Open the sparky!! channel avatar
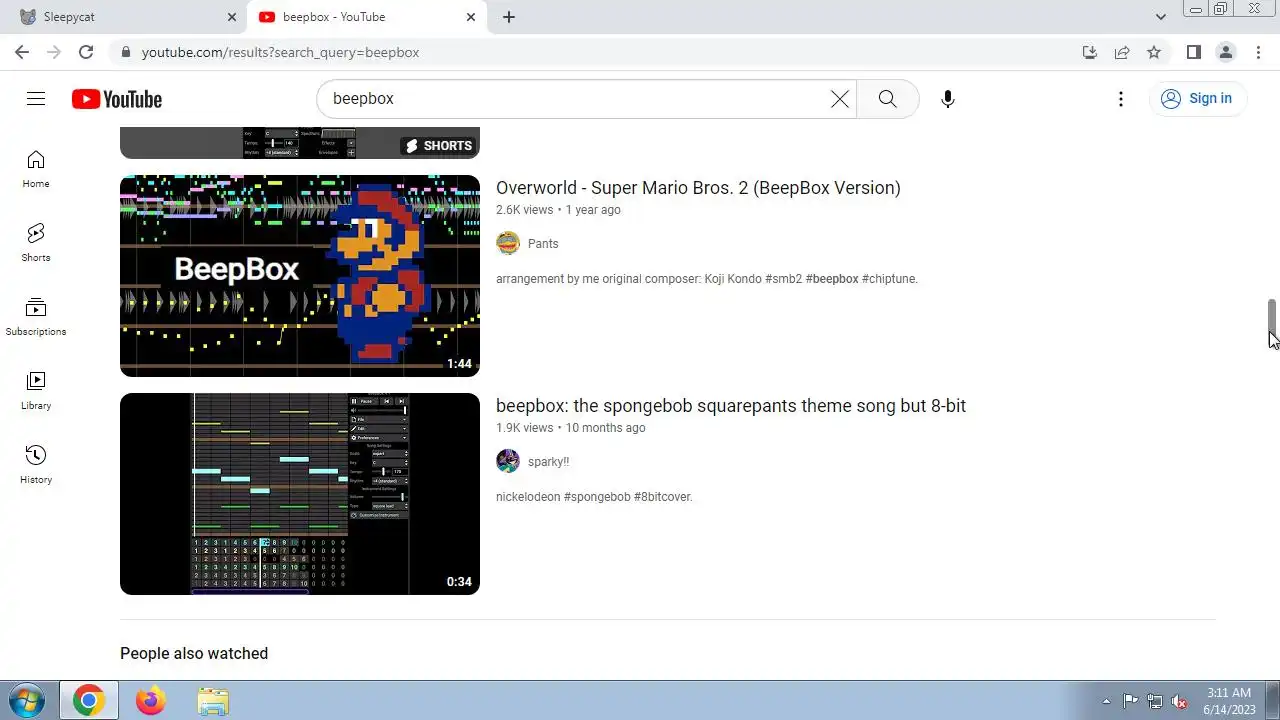This screenshot has height=720, width=1280. click(x=508, y=461)
